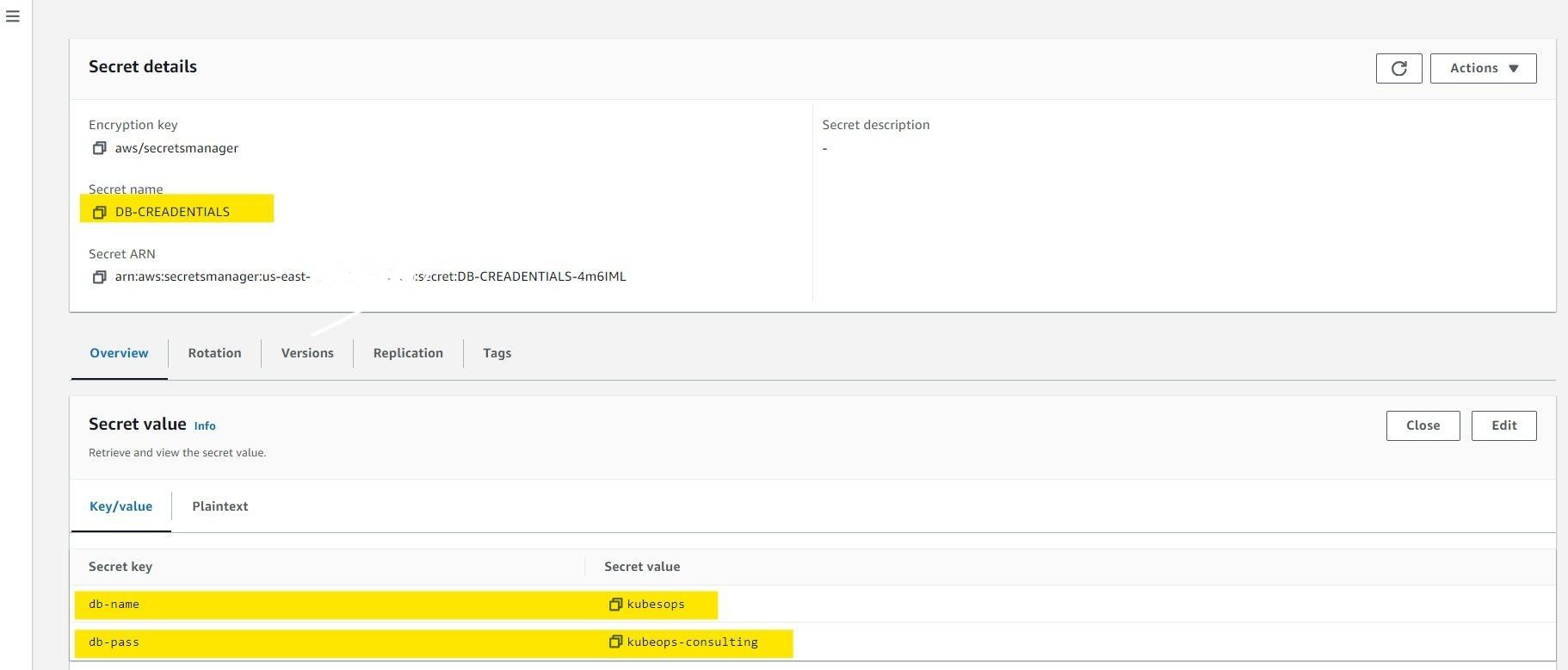
Task: Click the Secret ARN string
Action: click(370, 276)
